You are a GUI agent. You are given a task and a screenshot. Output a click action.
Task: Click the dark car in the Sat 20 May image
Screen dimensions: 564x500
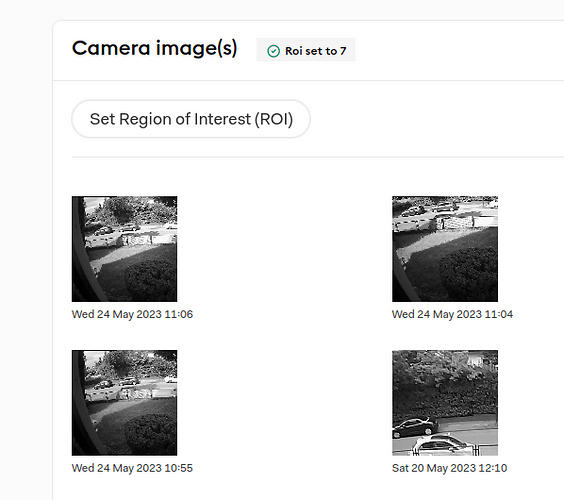point(415,427)
